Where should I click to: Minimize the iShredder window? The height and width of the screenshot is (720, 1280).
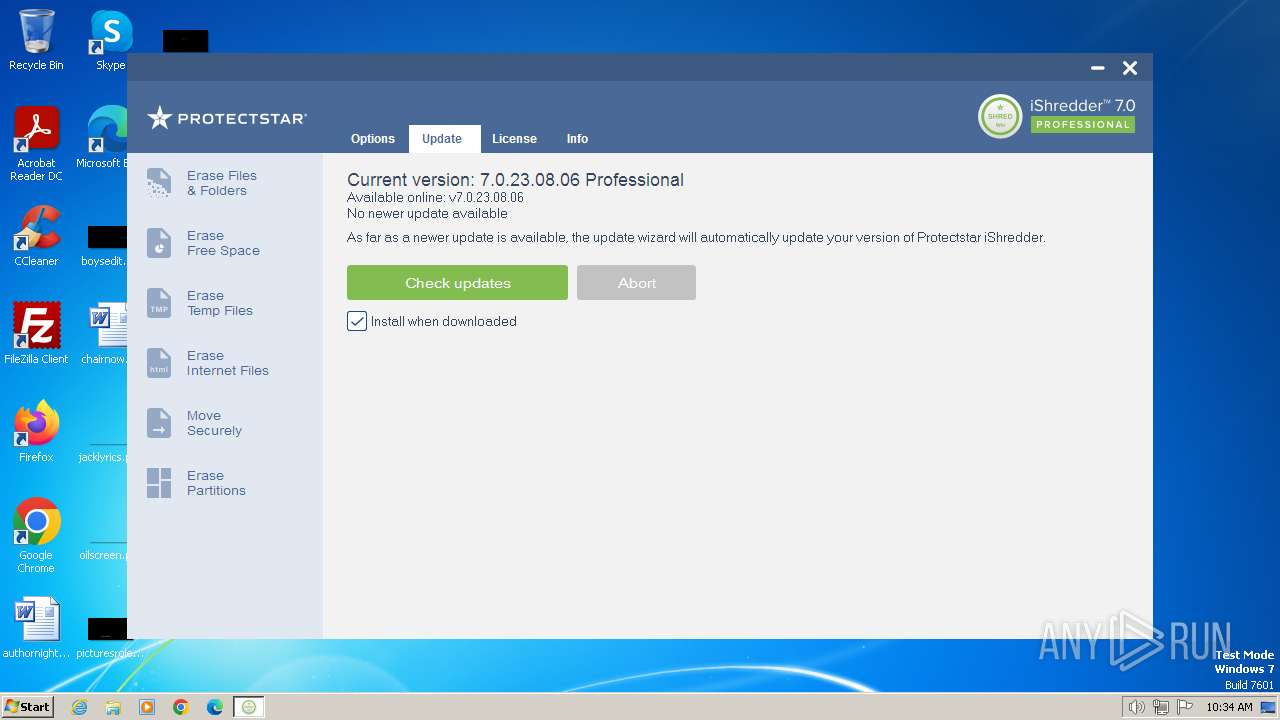(x=1097, y=68)
